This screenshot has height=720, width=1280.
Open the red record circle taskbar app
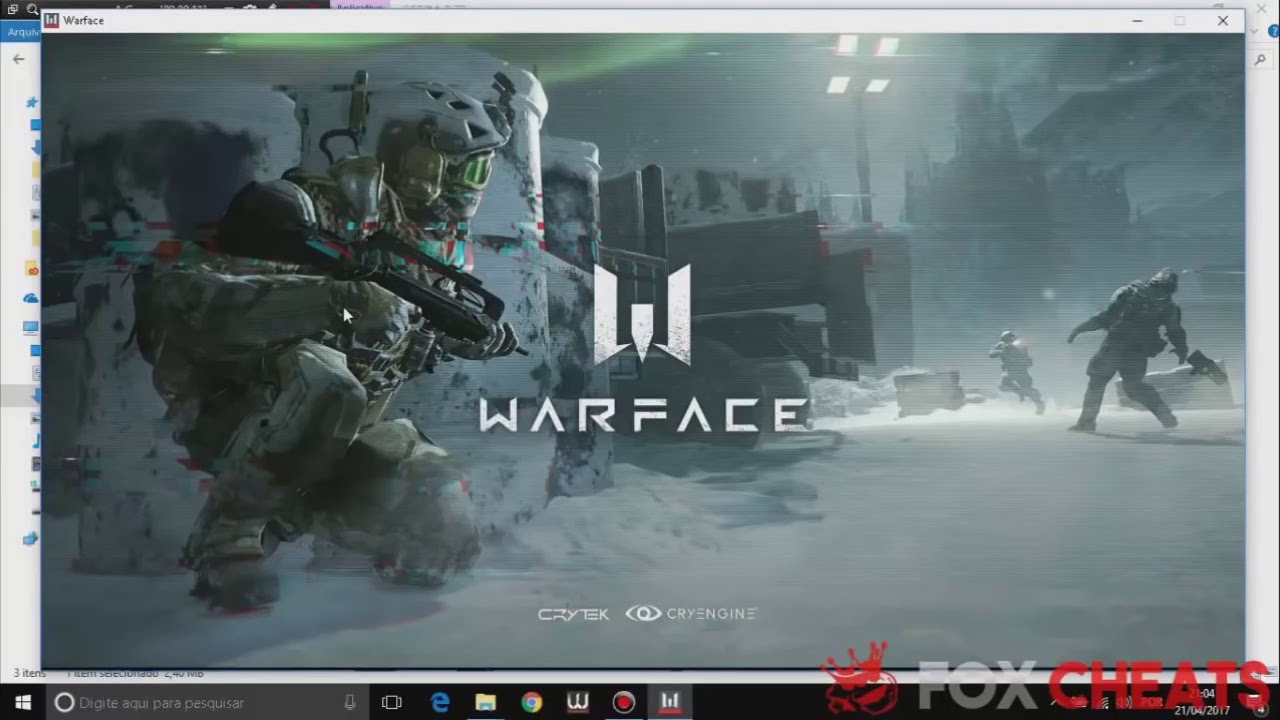coord(624,702)
